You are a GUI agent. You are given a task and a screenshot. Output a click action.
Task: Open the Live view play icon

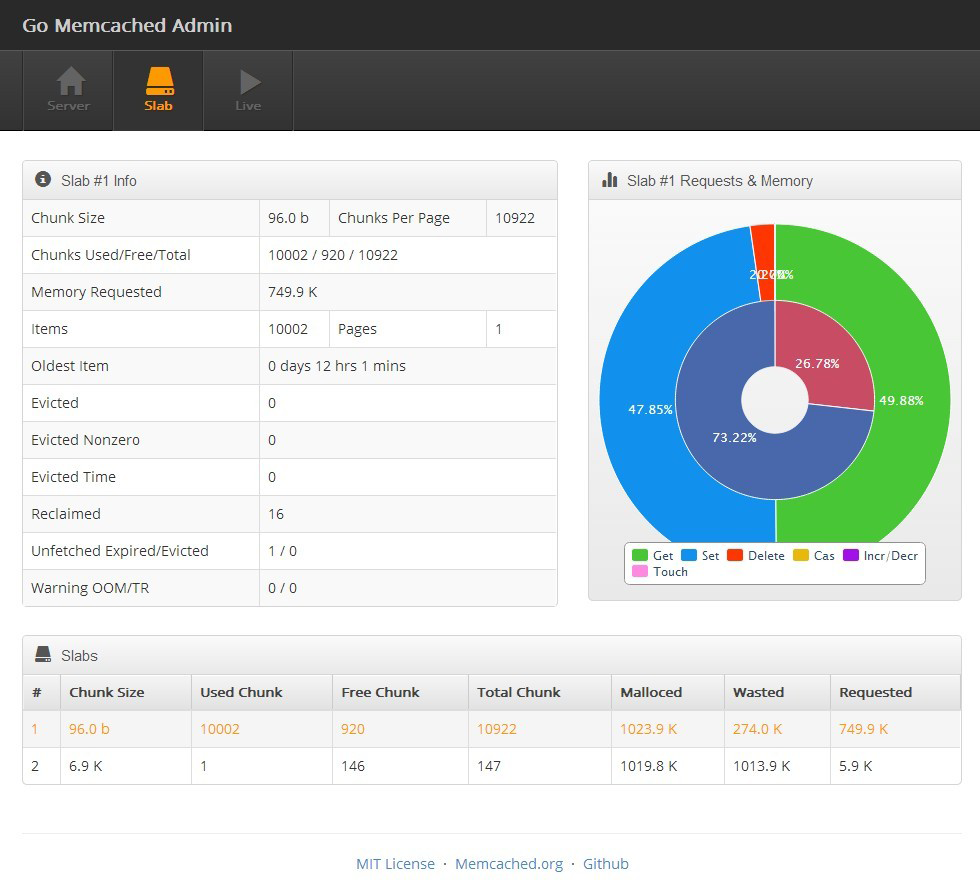coord(247,80)
